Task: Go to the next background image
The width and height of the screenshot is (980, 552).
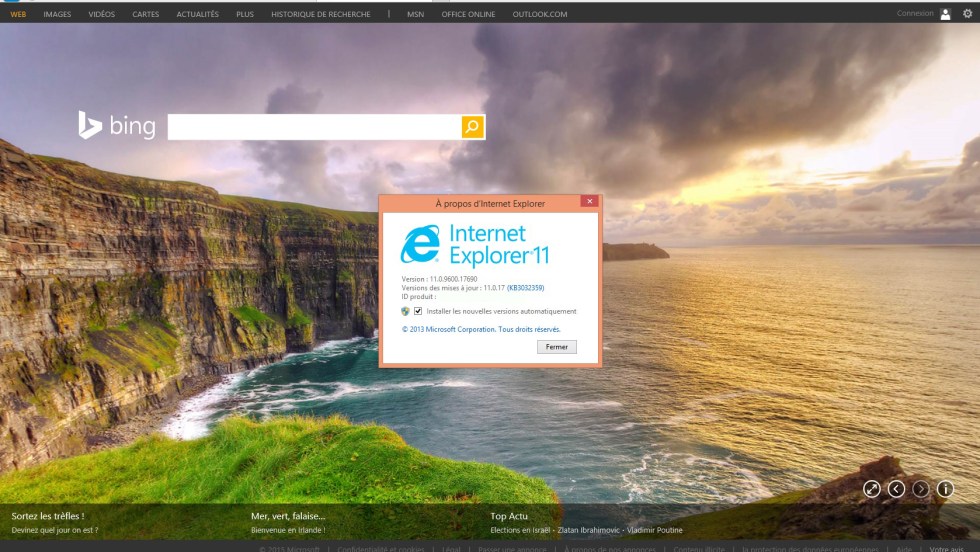Action: [x=920, y=489]
